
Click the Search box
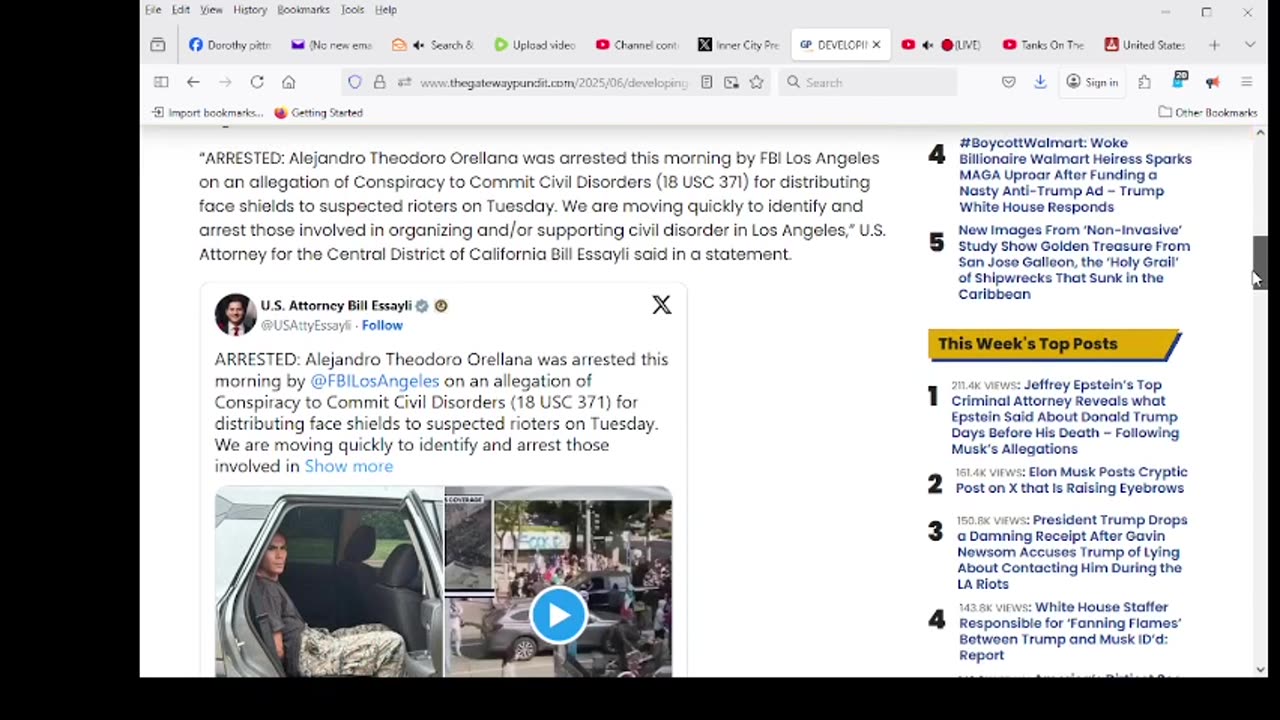(869, 82)
